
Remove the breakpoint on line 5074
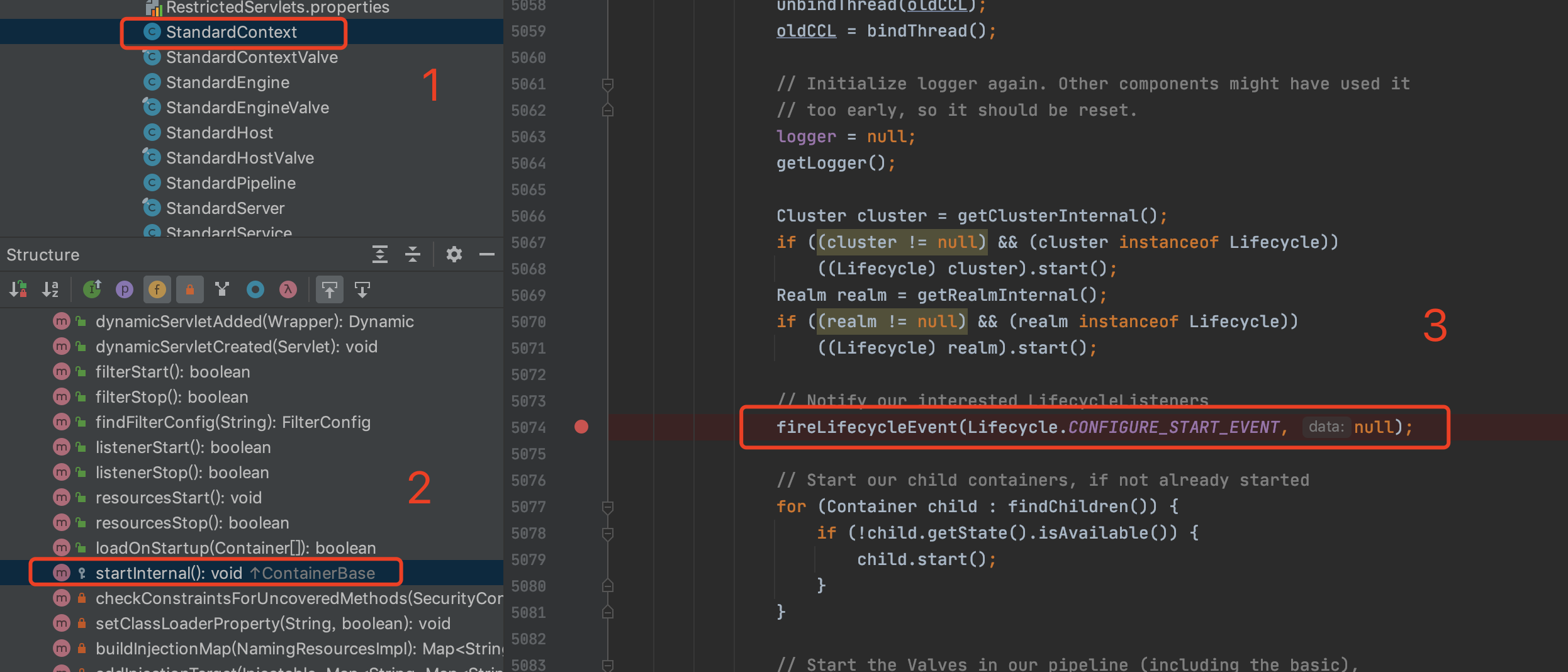[x=581, y=427]
